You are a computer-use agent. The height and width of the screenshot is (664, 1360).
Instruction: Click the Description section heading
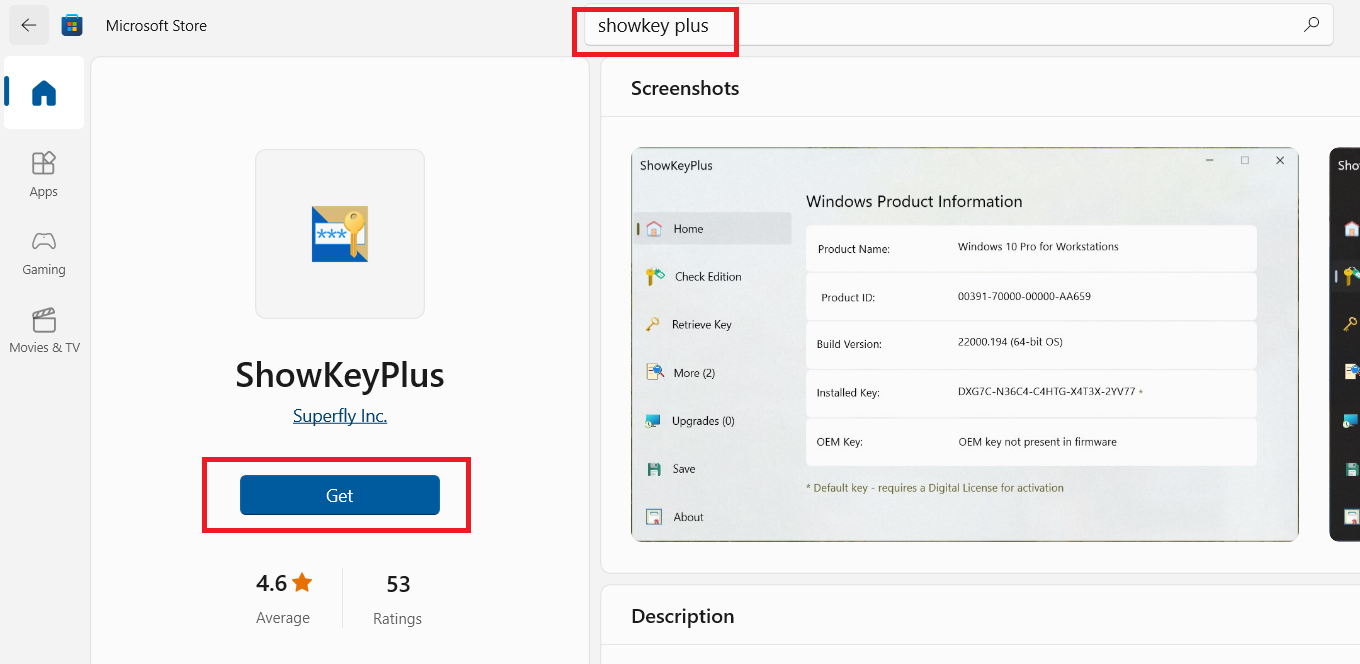point(683,616)
